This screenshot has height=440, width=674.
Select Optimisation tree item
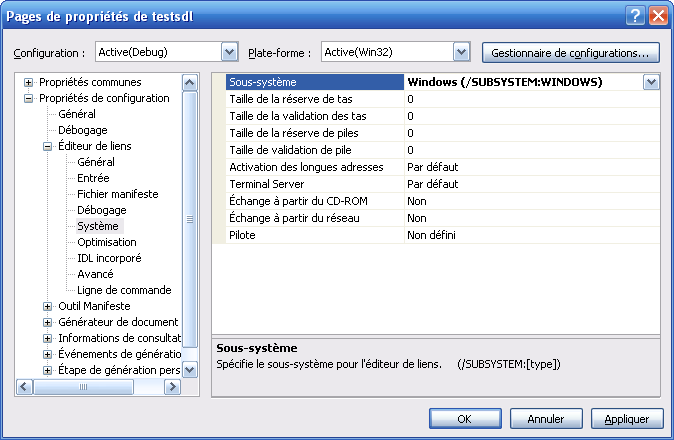coord(107,242)
